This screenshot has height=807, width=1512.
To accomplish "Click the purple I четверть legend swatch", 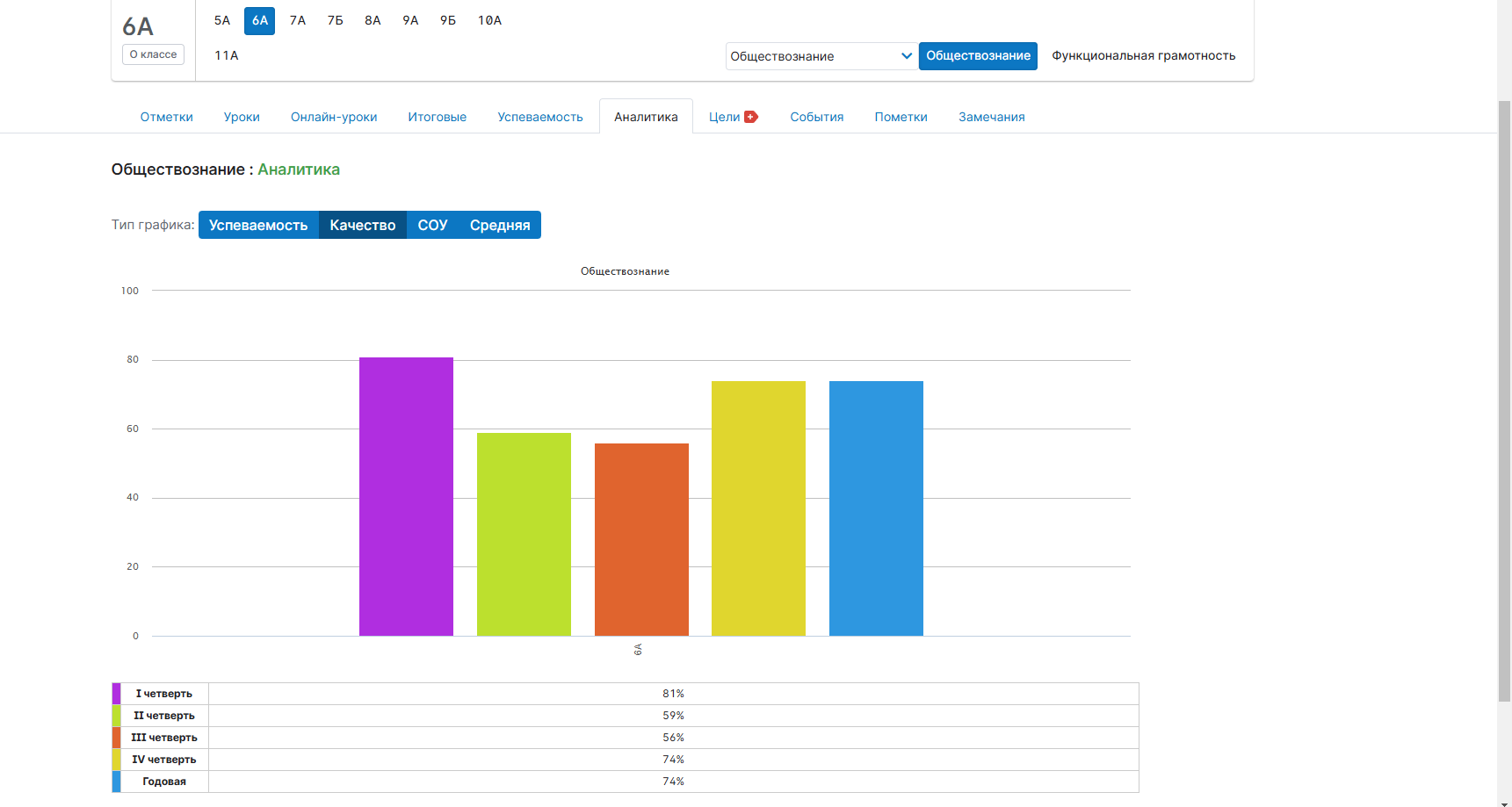I will [x=117, y=694].
